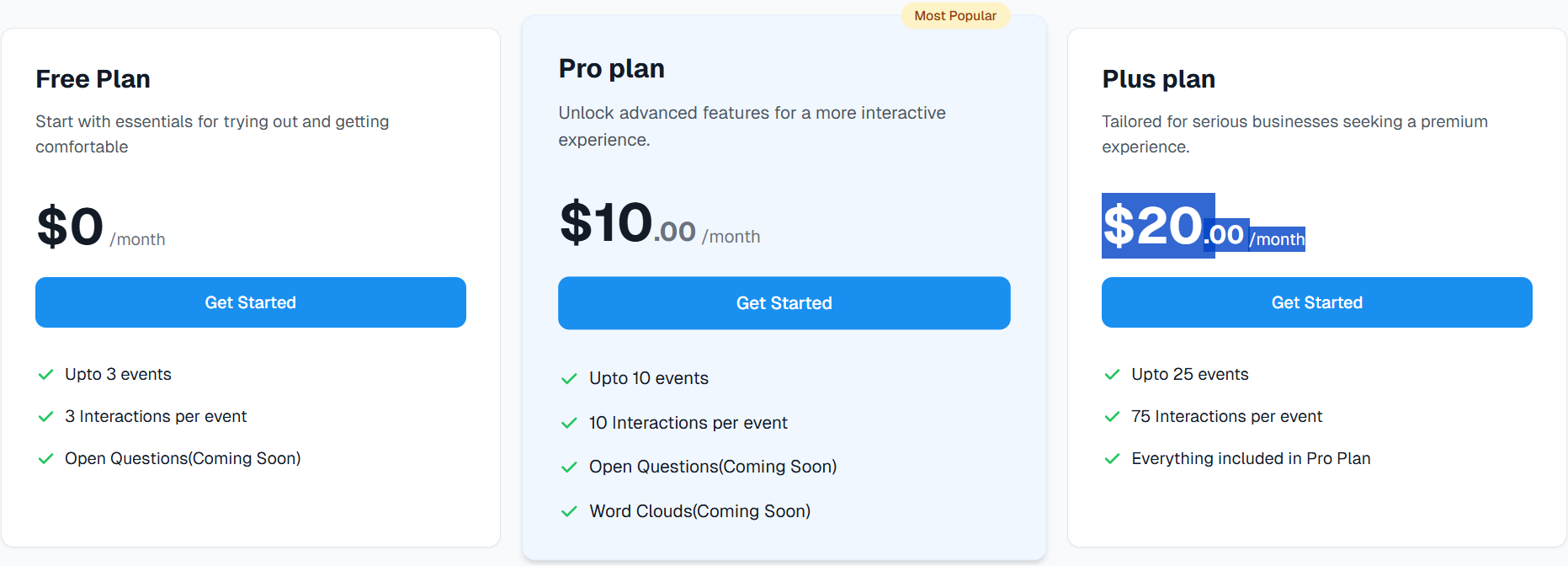Click the Most Popular badge
Screen dimensions: 1568x566
click(955, 16)
